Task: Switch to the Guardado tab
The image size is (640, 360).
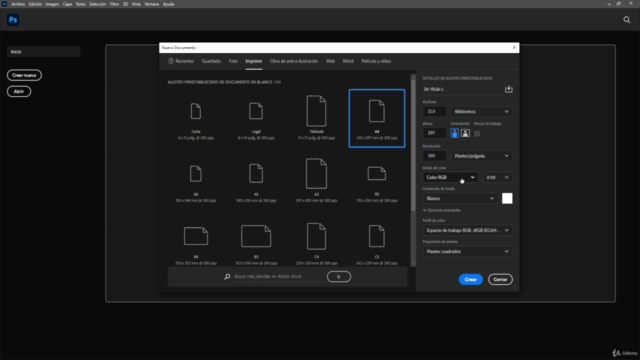Action: tap(211, 61)
